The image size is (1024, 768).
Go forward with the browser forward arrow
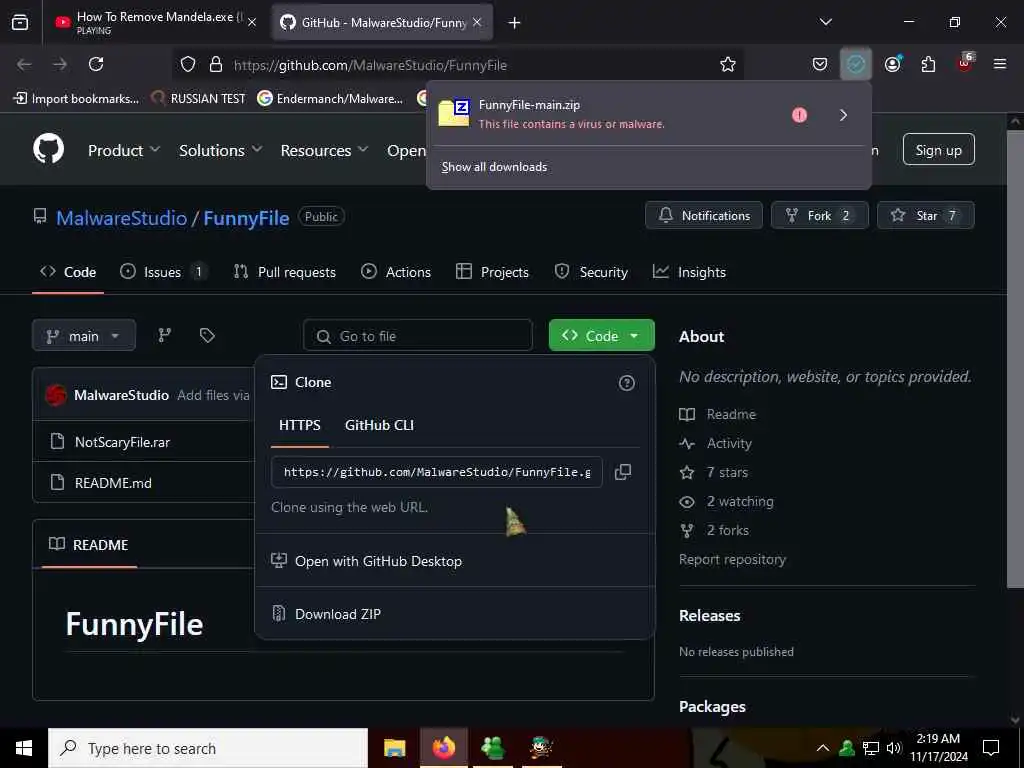[x=60, y=64]
